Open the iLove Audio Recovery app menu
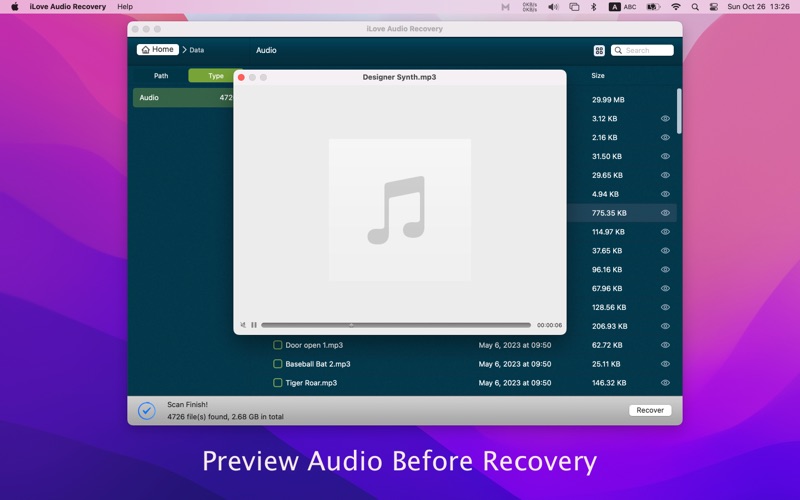Image resolution: width=800 pixels, height=500 pixels. click(67, 7)
